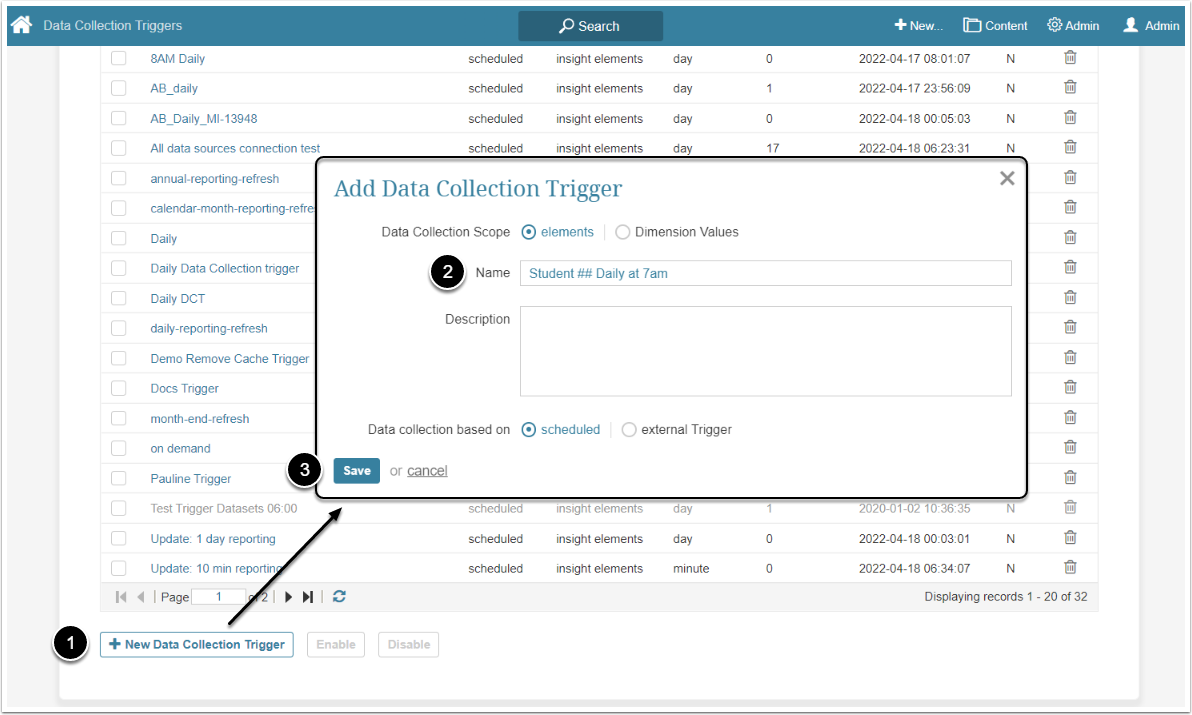This screenshot has height=715, width=1192.
Task: Tick the on demand row checkbox
Action: (x=119, y=448)
